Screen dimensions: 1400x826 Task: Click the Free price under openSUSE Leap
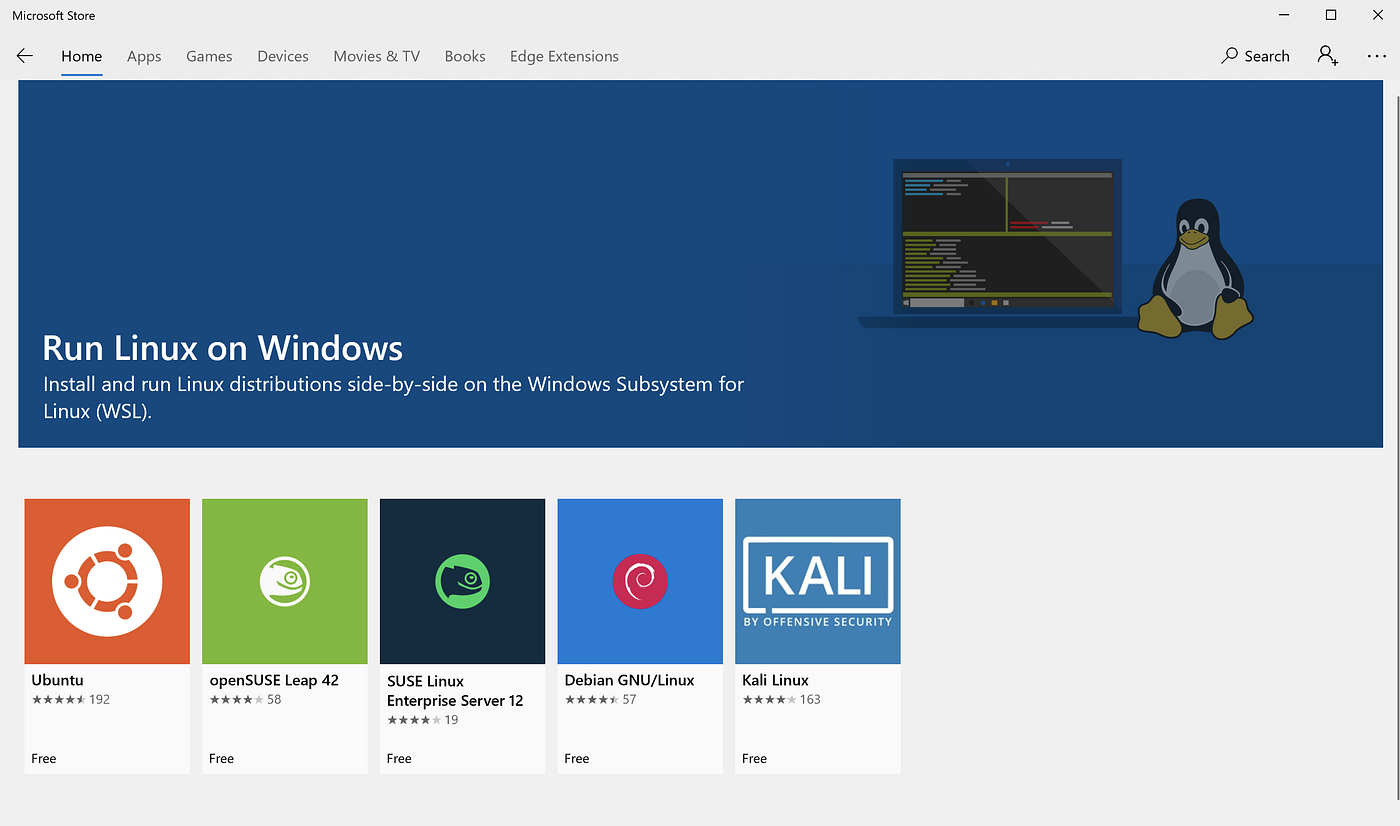[x=221, y=758]
